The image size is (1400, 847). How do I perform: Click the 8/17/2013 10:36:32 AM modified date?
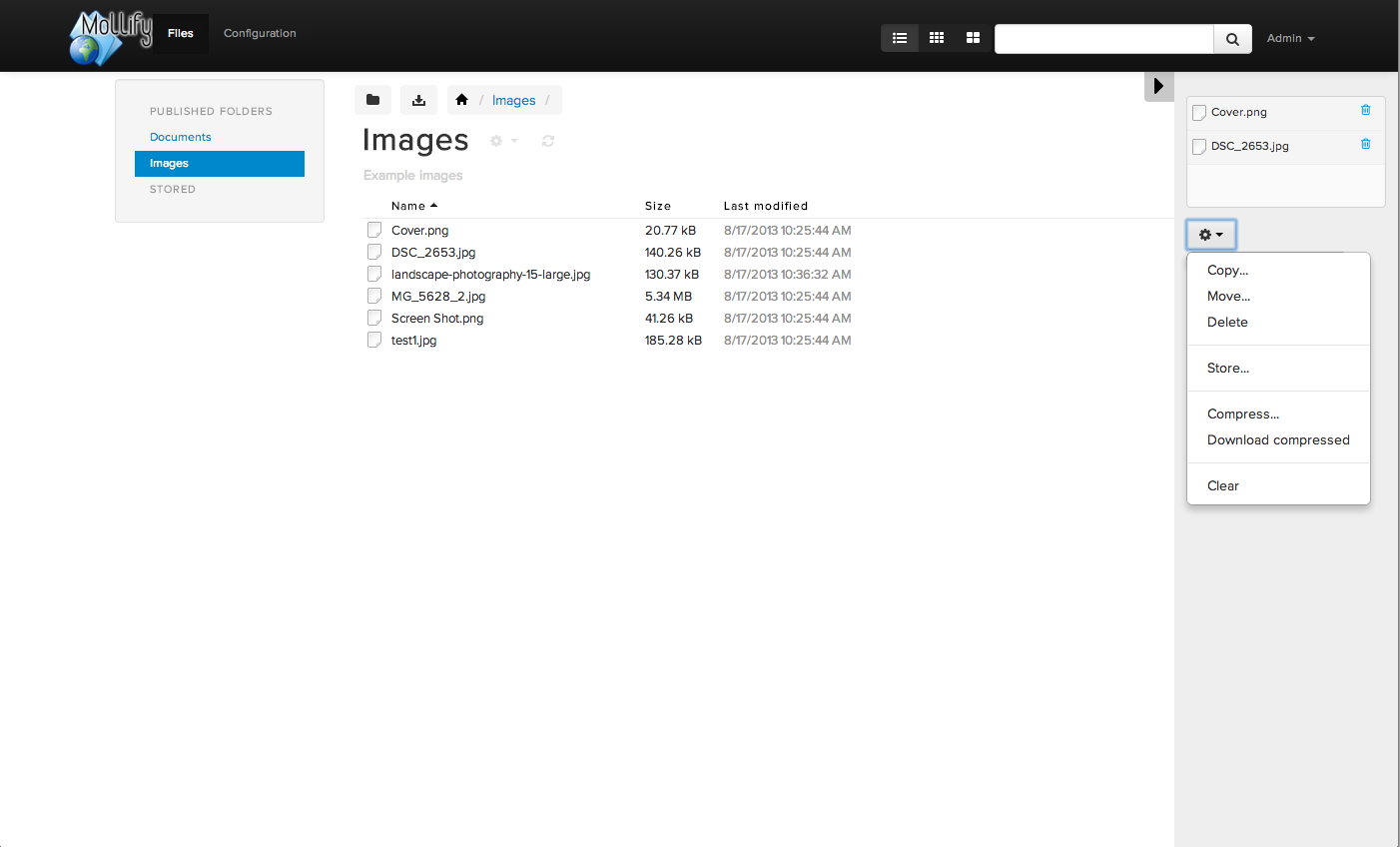click(788, 274)
